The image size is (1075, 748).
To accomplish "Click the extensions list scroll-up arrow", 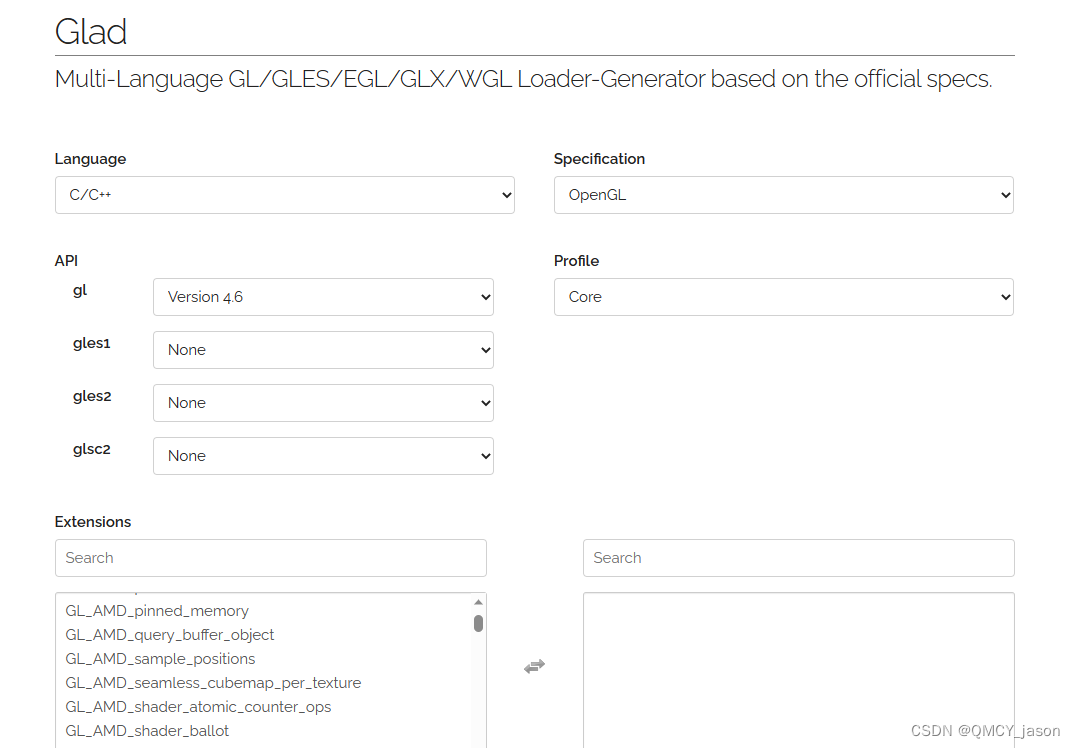I will point(479,602).
